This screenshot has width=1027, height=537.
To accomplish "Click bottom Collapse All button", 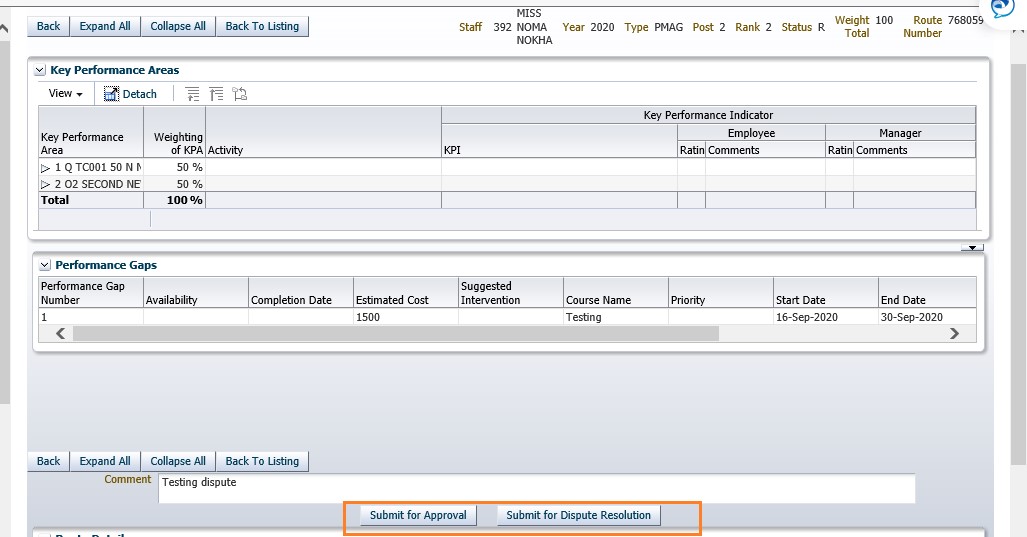I will tap(178, 461).
